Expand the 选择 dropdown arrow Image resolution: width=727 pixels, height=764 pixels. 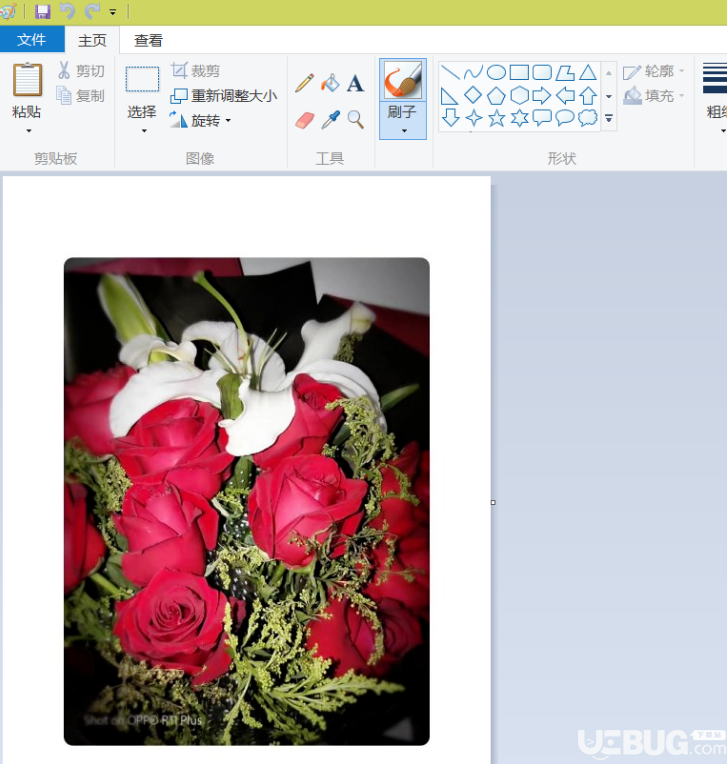pos(144,131)
